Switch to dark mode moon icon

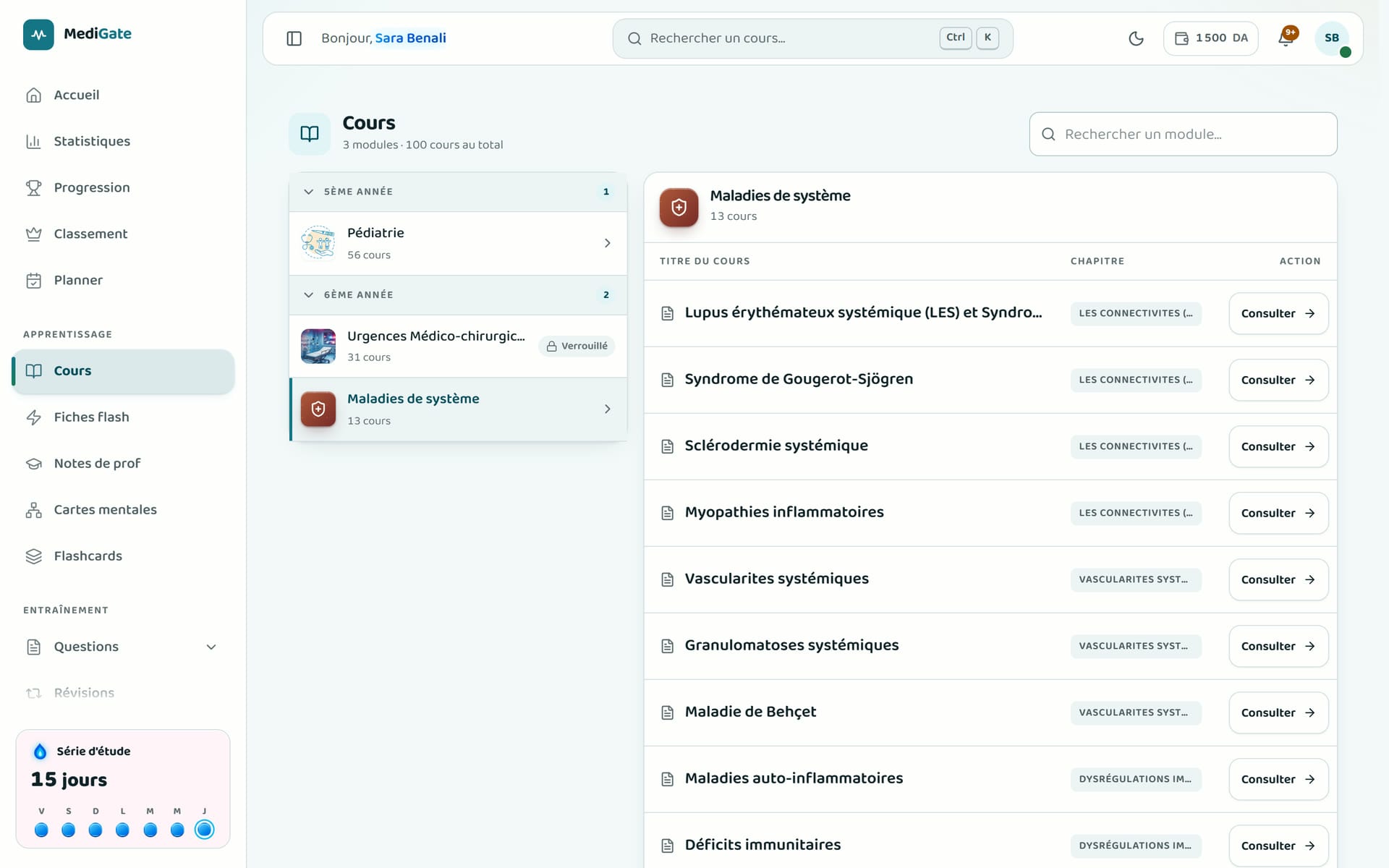tap(1136, 38)
